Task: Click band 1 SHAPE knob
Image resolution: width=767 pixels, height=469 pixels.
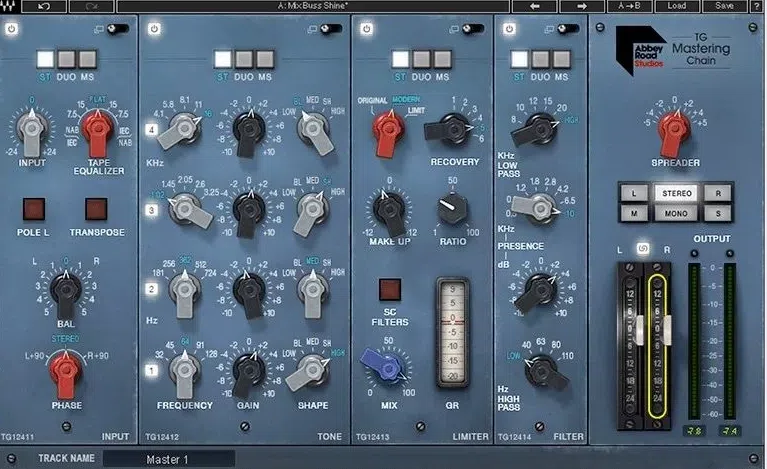Action: coord(312,370)
